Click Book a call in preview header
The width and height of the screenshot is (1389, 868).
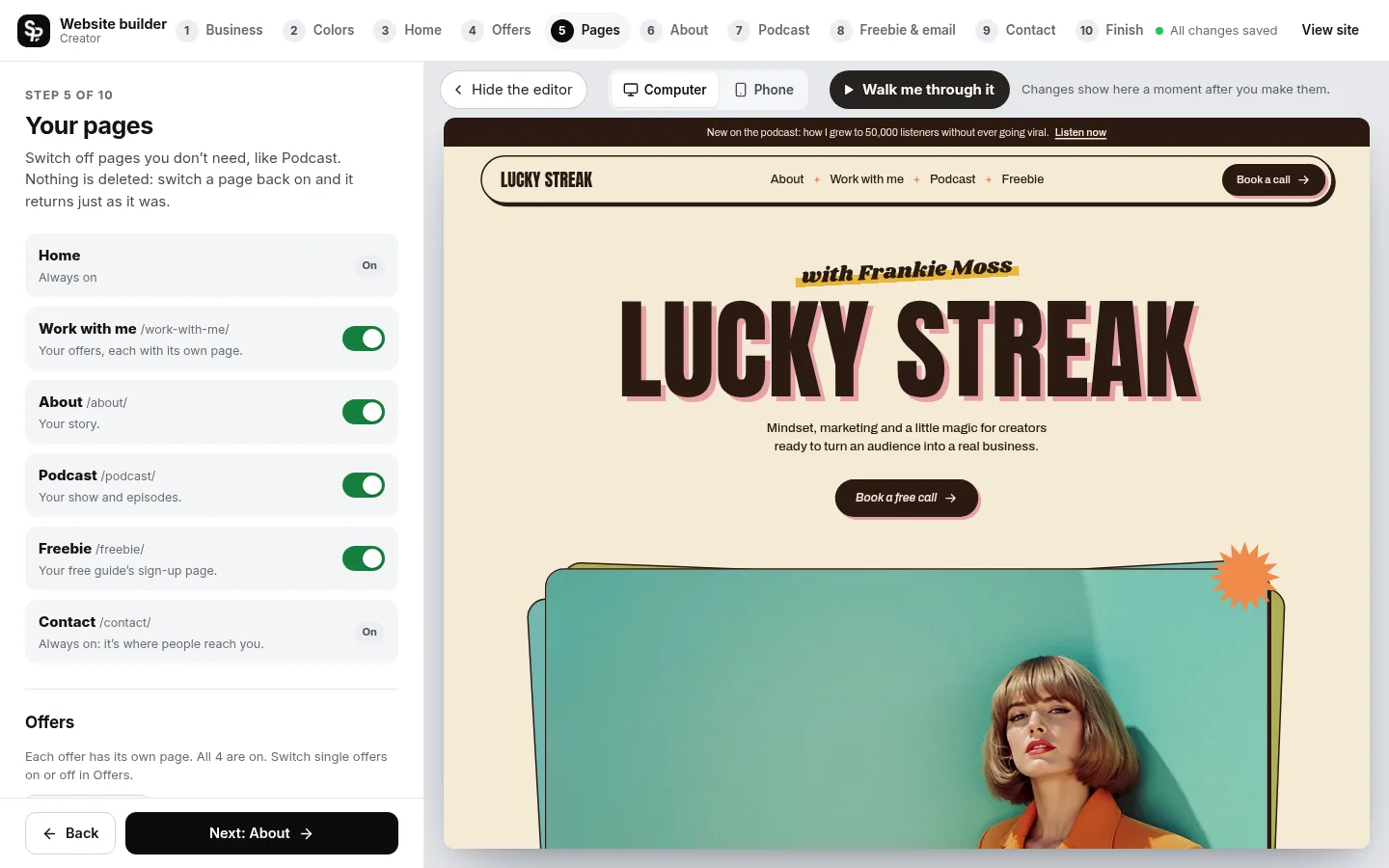point(1273,179)
